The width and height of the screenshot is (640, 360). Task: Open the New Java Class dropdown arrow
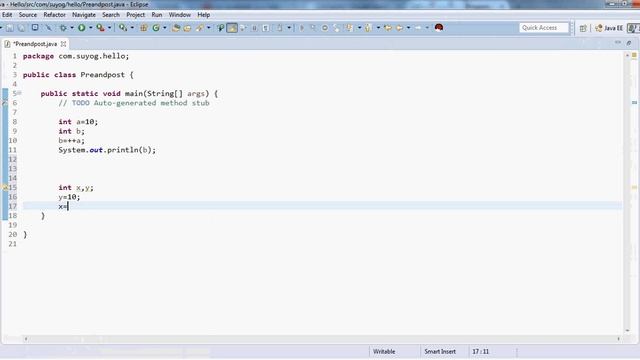pos(164,28)
